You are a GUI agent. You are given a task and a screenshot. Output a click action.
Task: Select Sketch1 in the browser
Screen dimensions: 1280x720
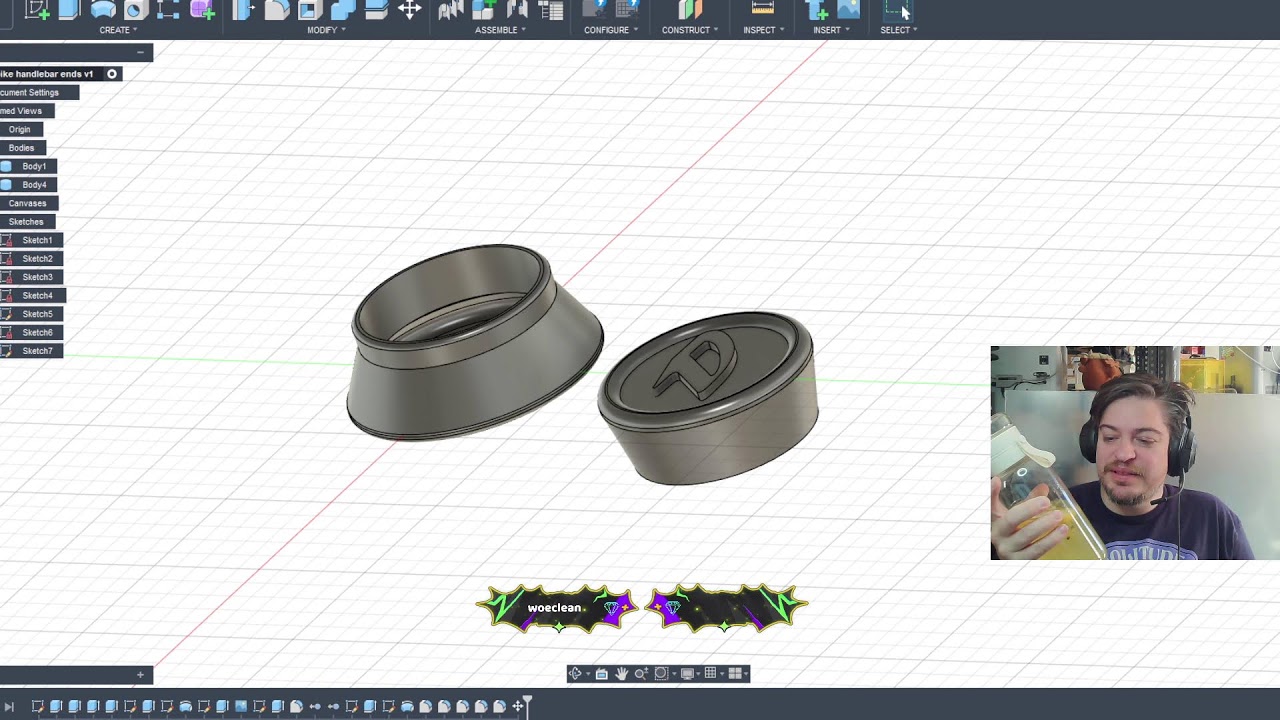pos(37,240)
